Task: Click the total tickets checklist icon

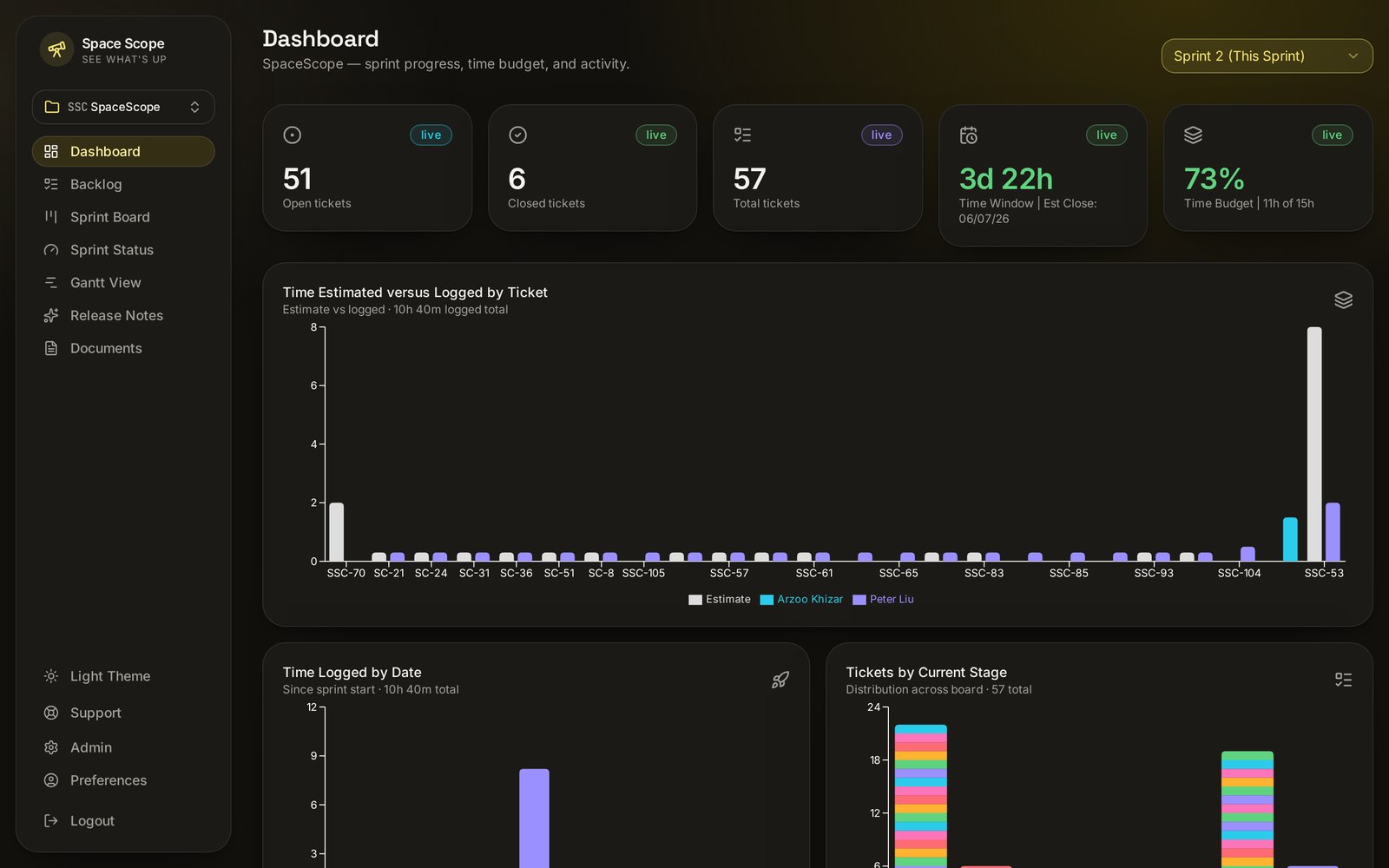Action: pyautogui.click(x=742, y=135)
